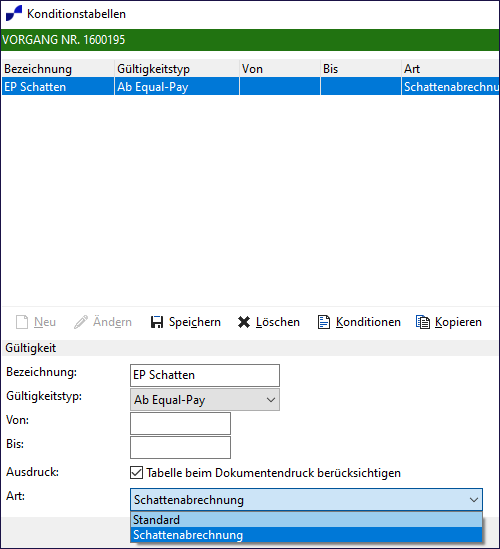The width and height of the screenshot is (500, 549).
Task: Focus the Bezeichnung text field
Action: pos(205,375)
